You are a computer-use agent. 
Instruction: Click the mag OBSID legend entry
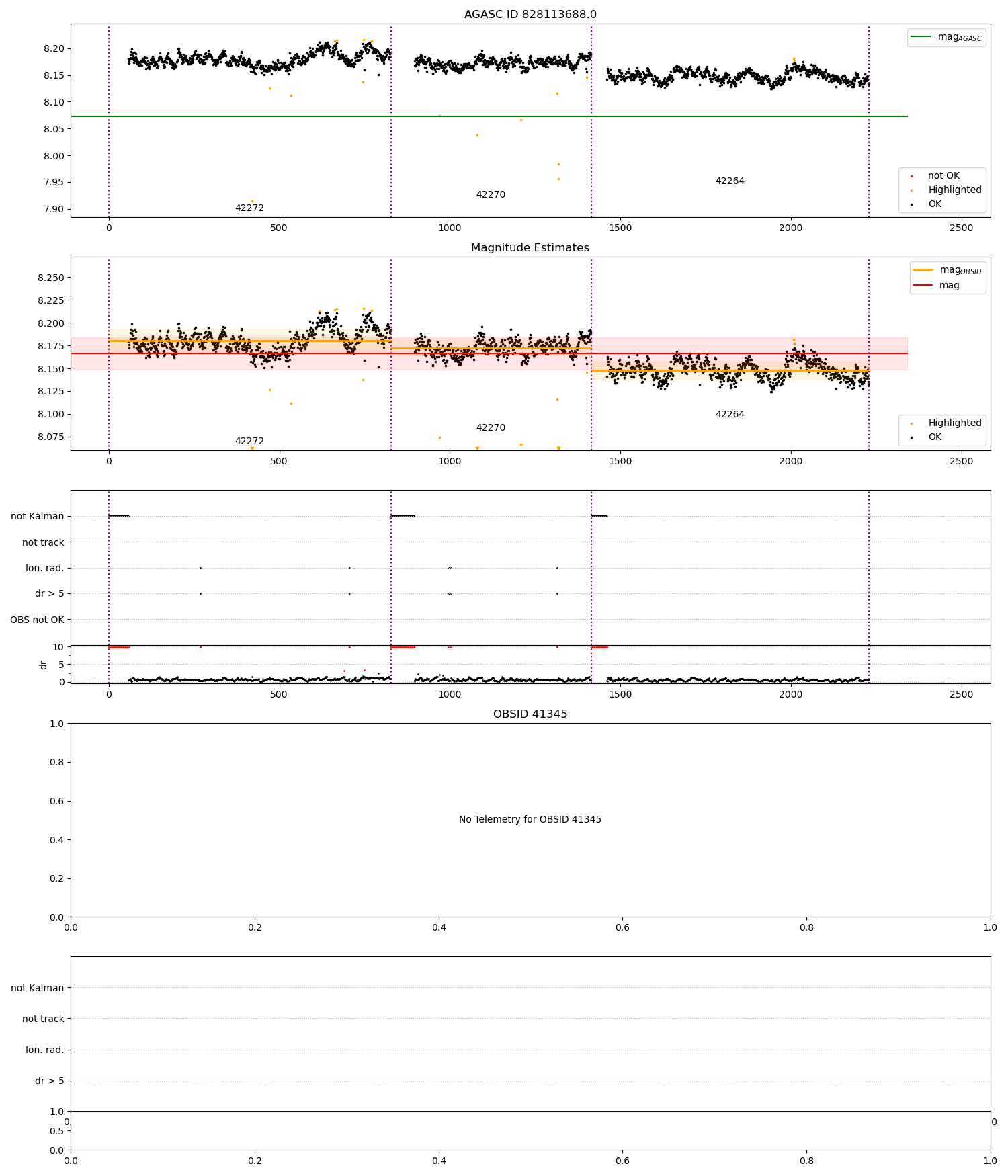pyautogui.click(x=948, y=270)
